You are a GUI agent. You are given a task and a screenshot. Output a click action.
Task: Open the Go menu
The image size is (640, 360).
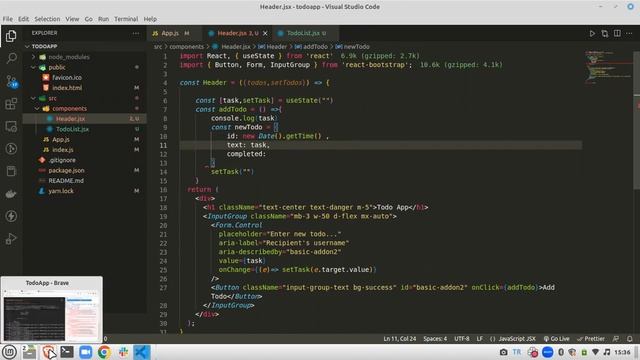pos(89,19)
